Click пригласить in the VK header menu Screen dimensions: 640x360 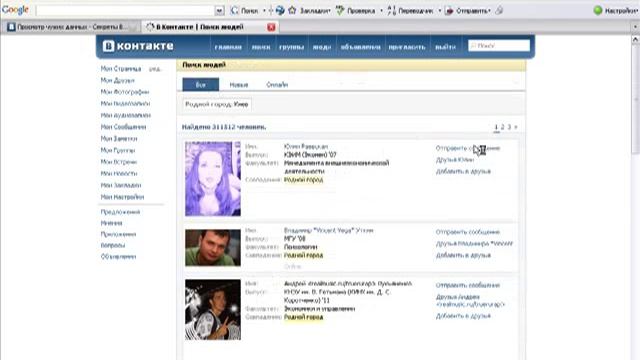(407, 47)
